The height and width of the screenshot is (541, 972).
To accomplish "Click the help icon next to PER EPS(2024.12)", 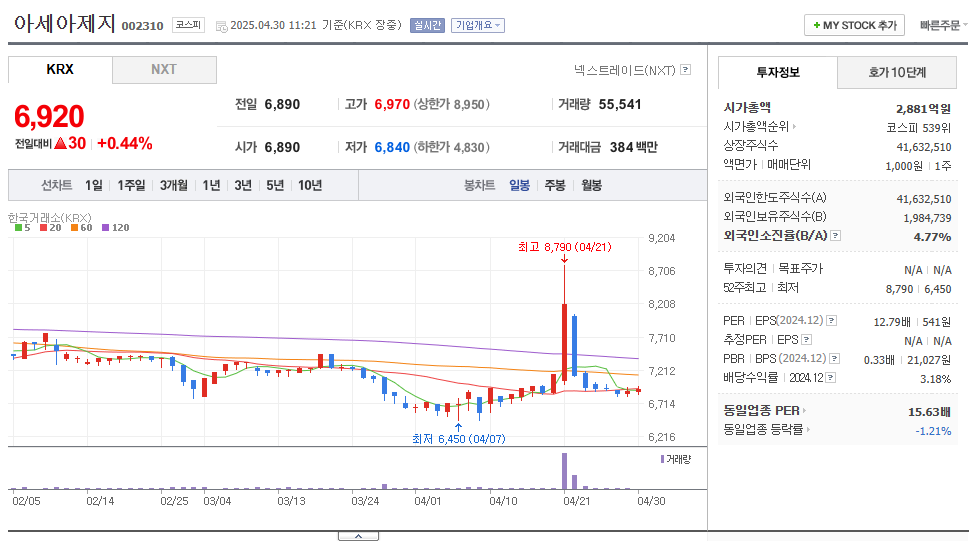I will [832, 320].
